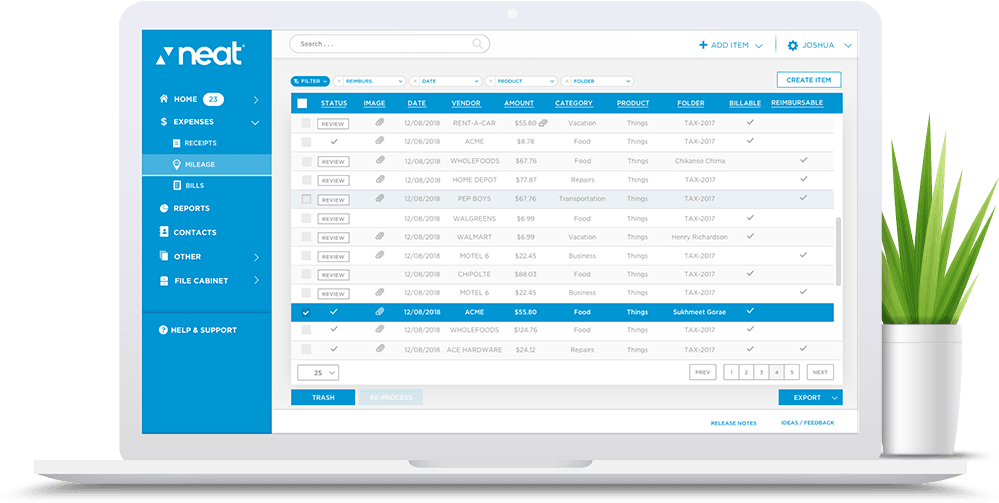The height and width of the screenshot is (503, 999).
Task: Open the Reports pie chart icon
Action: click(x=164, y=208)
